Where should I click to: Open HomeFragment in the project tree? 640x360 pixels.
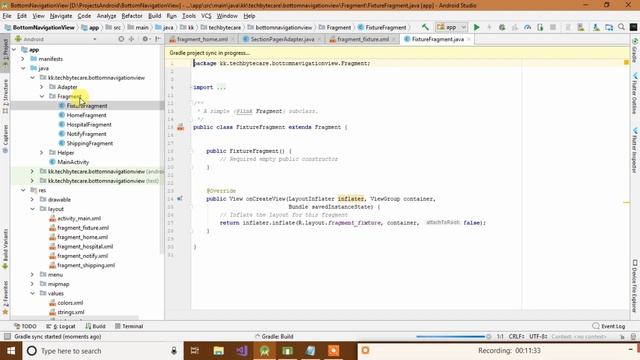(x=86, y=115)
